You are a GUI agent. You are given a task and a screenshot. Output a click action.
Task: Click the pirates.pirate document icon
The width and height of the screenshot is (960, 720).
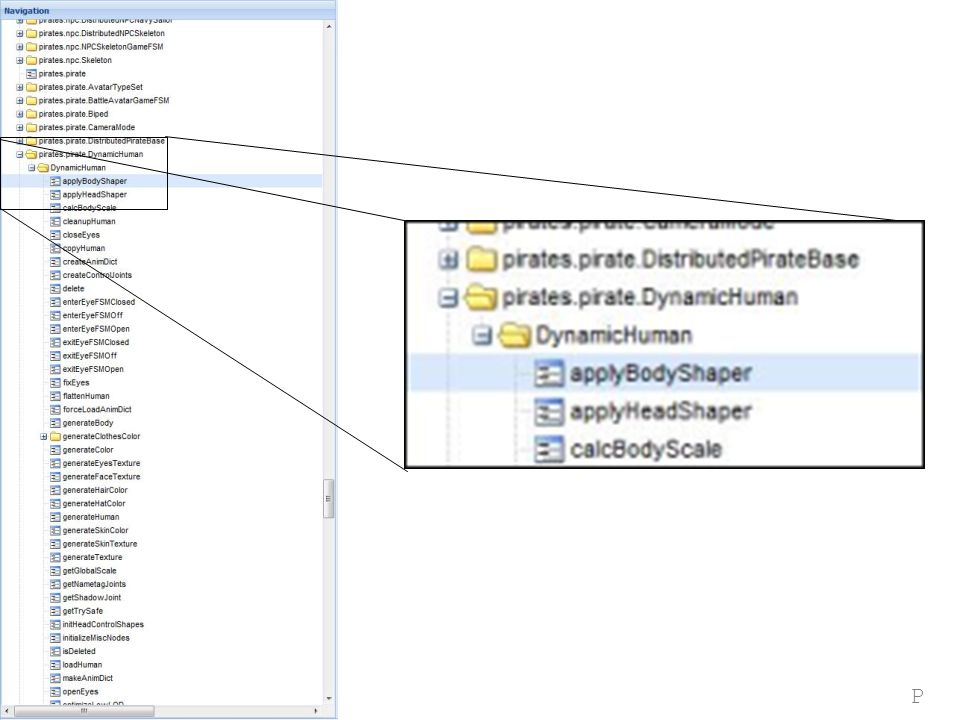[31, 74]
